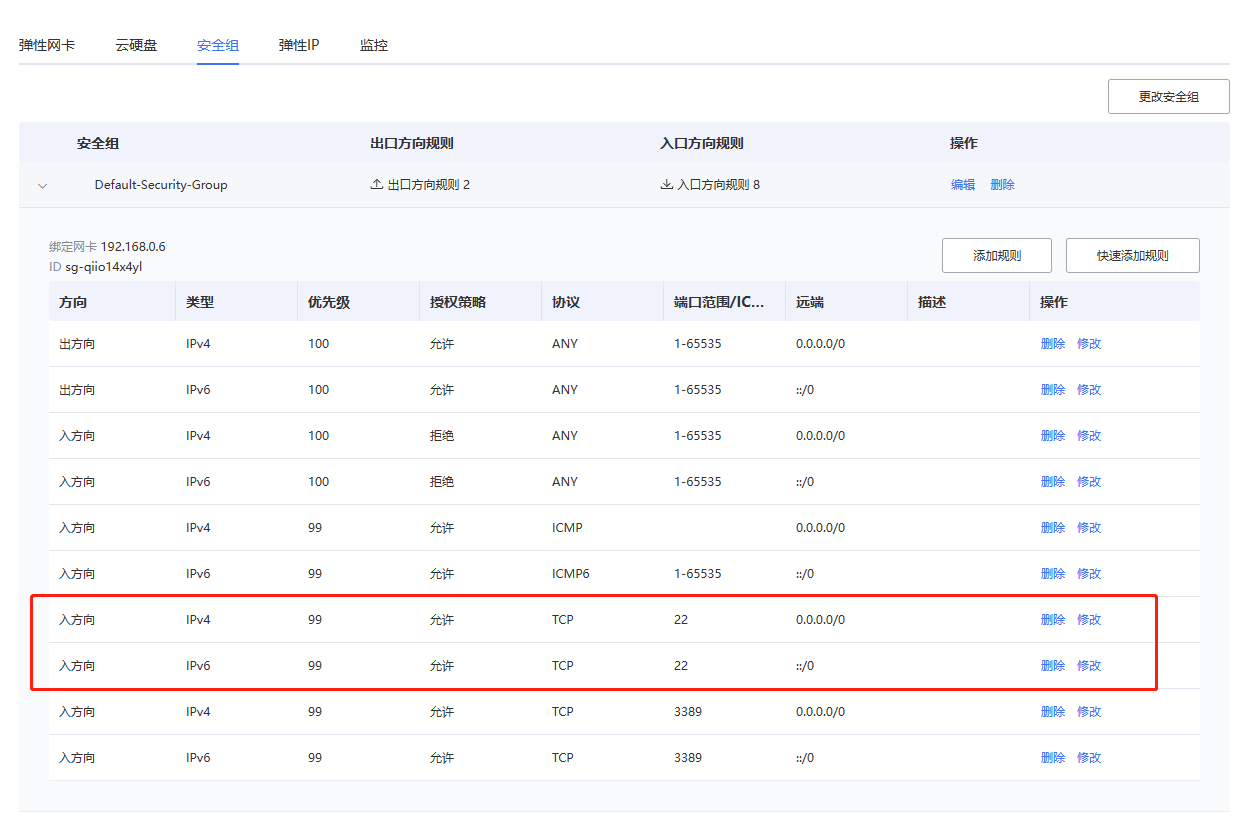Select the 弹性IP tab
Screen dimensions: 1252x830
click(x=299, y=45)
